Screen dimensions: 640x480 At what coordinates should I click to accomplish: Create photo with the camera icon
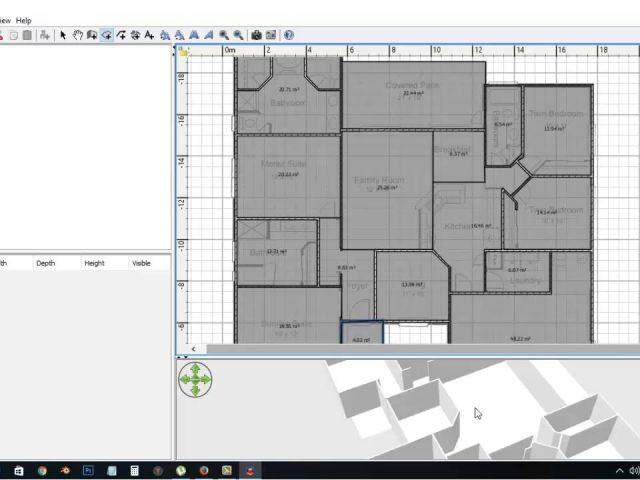[x=256, y=35]
